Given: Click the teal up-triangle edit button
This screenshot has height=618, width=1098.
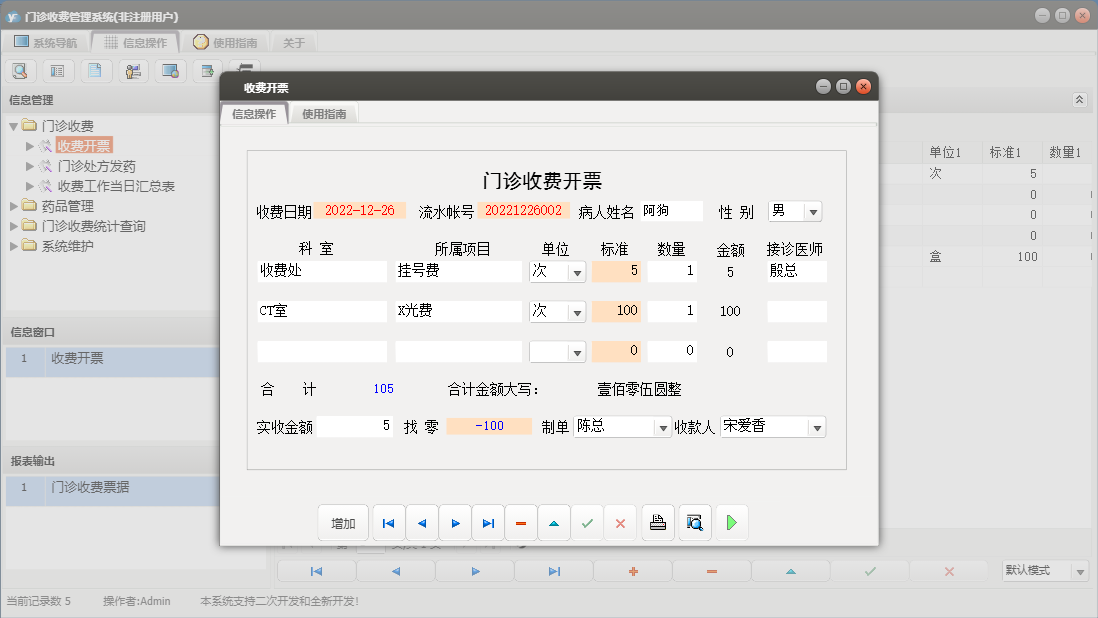Looking at the screenshot, I should 554,523.
